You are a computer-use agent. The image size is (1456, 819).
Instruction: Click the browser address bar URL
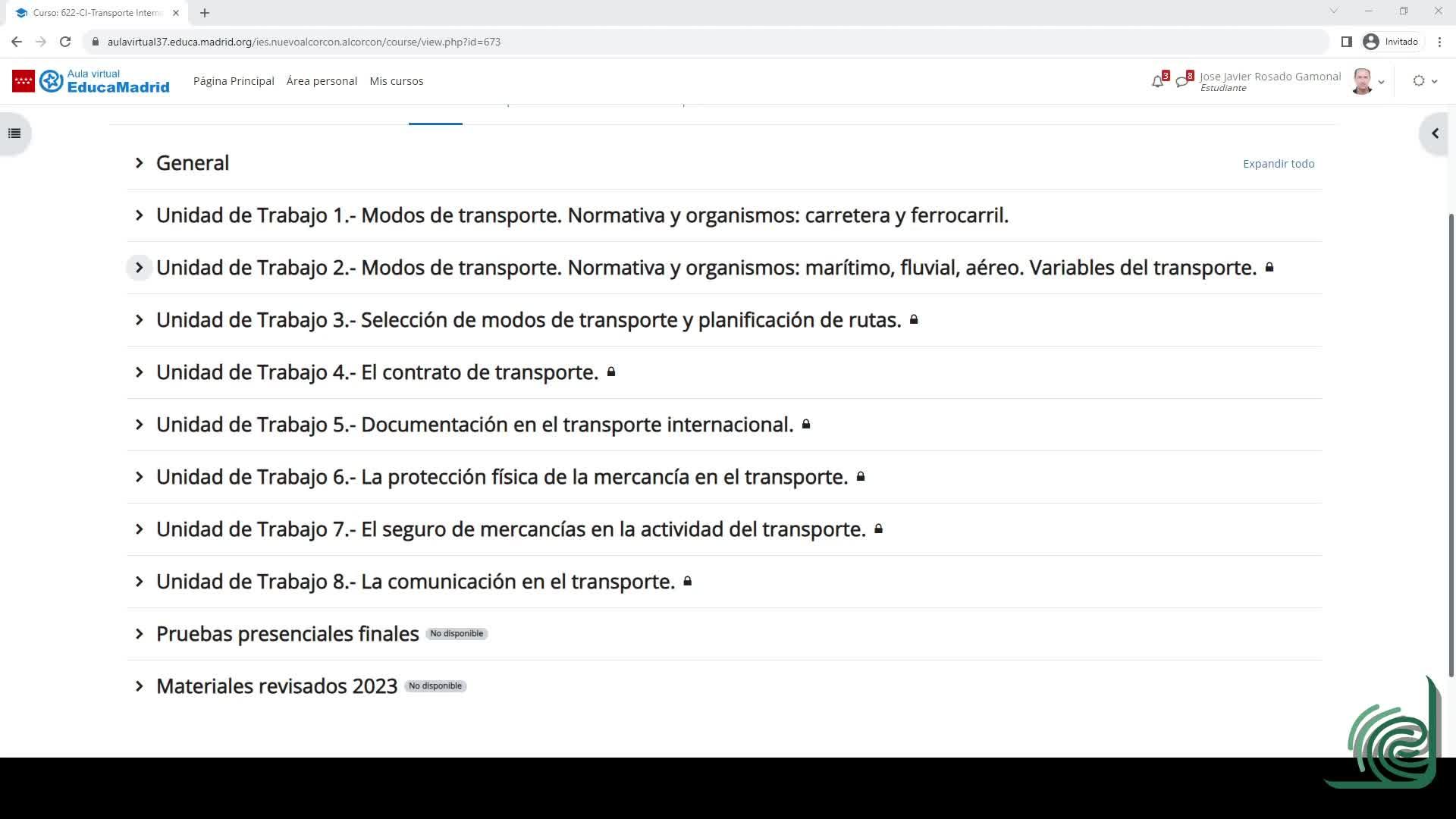click(x=303, y=42)
